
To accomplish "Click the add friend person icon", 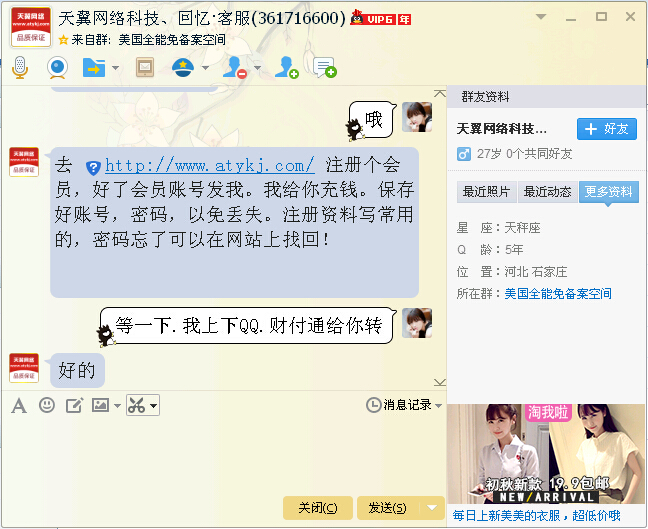I will click(x=287, y=67).
